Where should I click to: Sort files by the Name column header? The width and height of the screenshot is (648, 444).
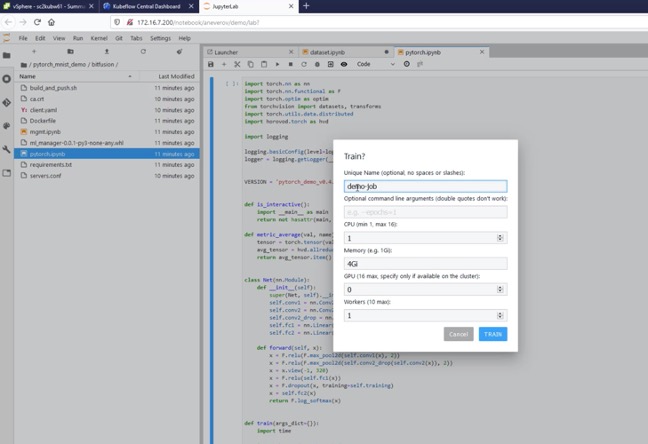pos(28,76)
